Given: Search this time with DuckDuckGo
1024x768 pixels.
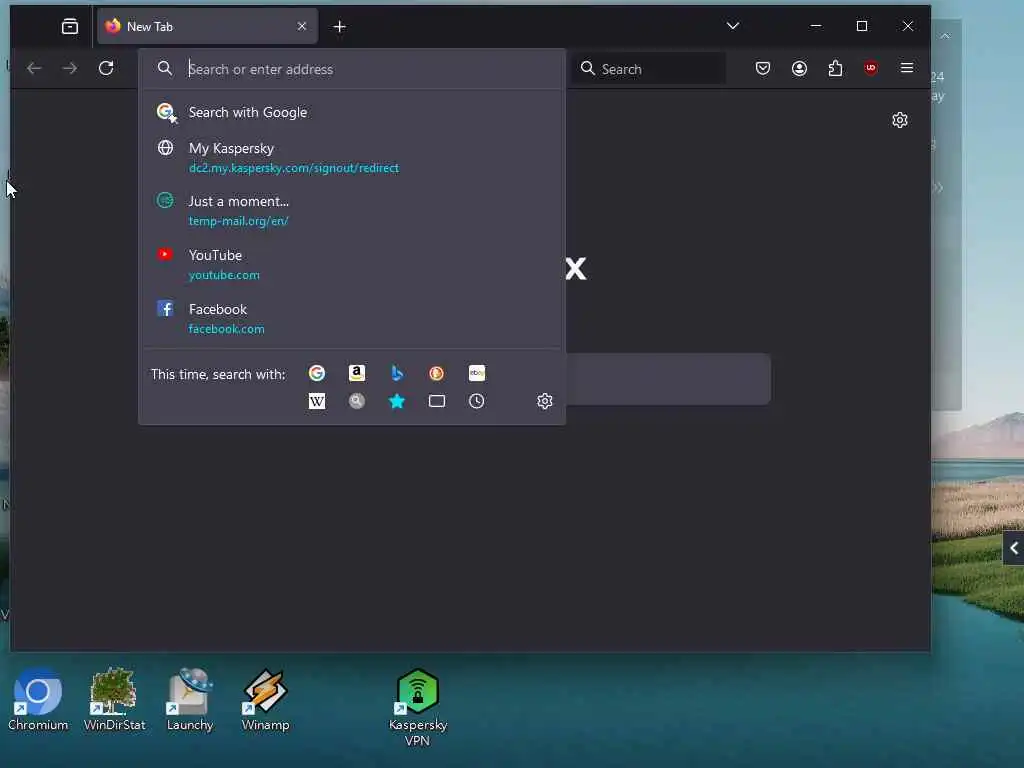Looking at the screenshot, I should (436, 373).
